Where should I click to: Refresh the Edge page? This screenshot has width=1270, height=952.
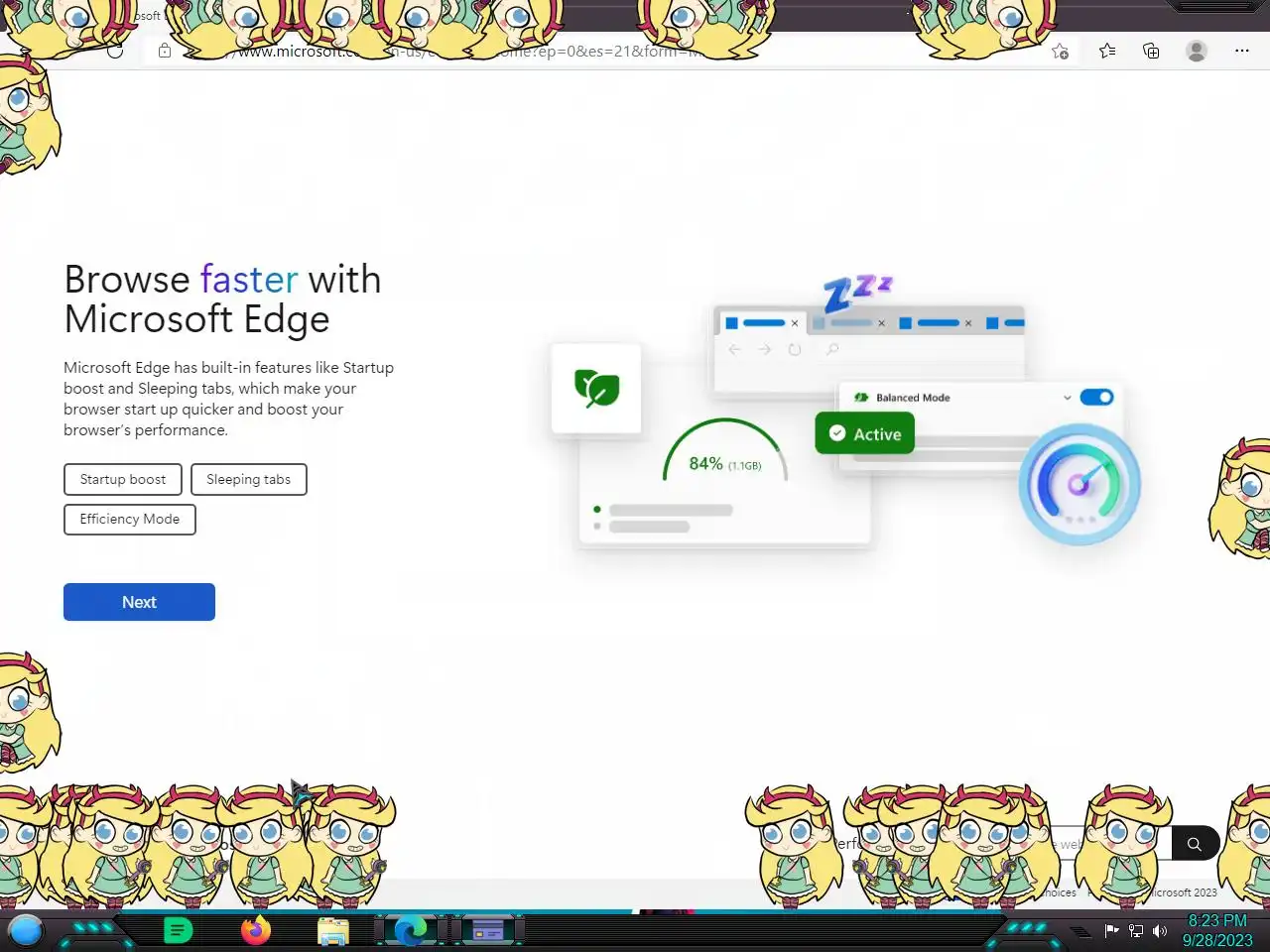[115, 51]
